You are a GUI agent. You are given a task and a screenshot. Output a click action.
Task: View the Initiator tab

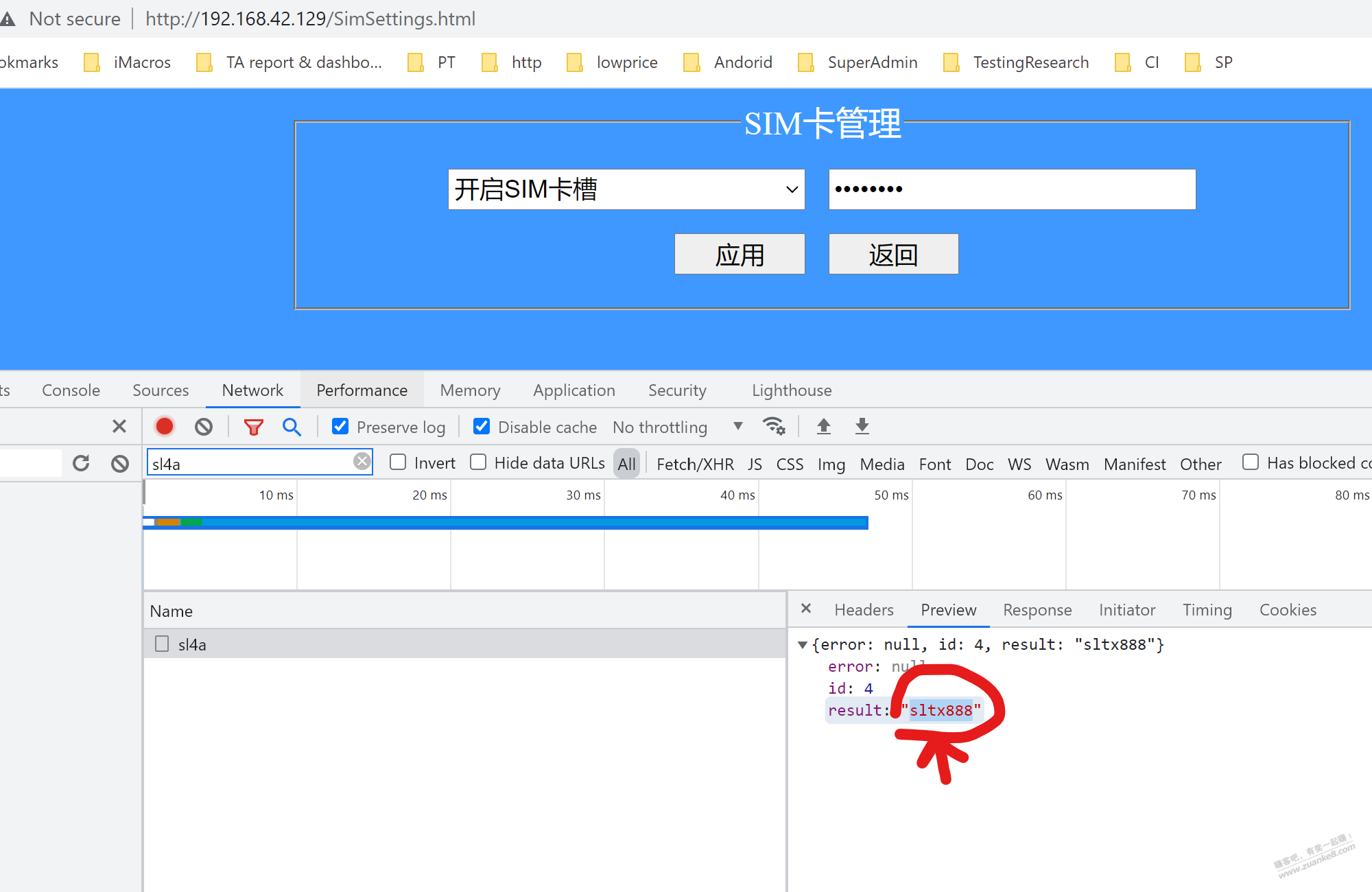[x=1127, y=609]
